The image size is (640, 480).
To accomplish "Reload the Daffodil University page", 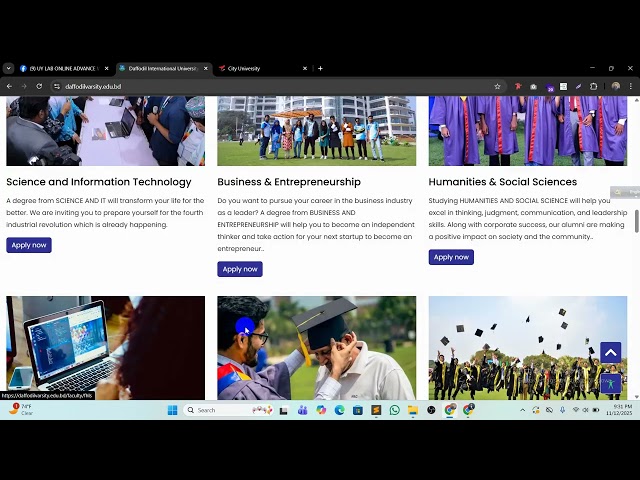I will [39, 87].
